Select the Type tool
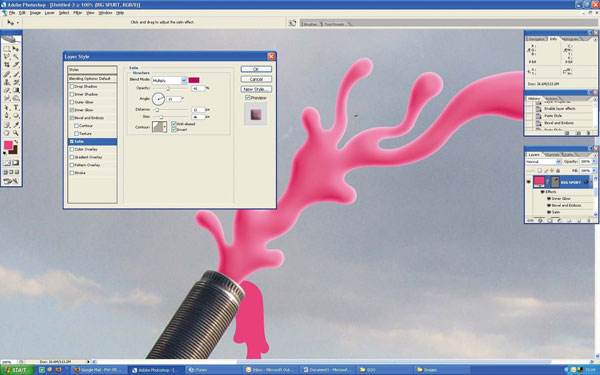The image size is (600, 375). click(16, 108)
